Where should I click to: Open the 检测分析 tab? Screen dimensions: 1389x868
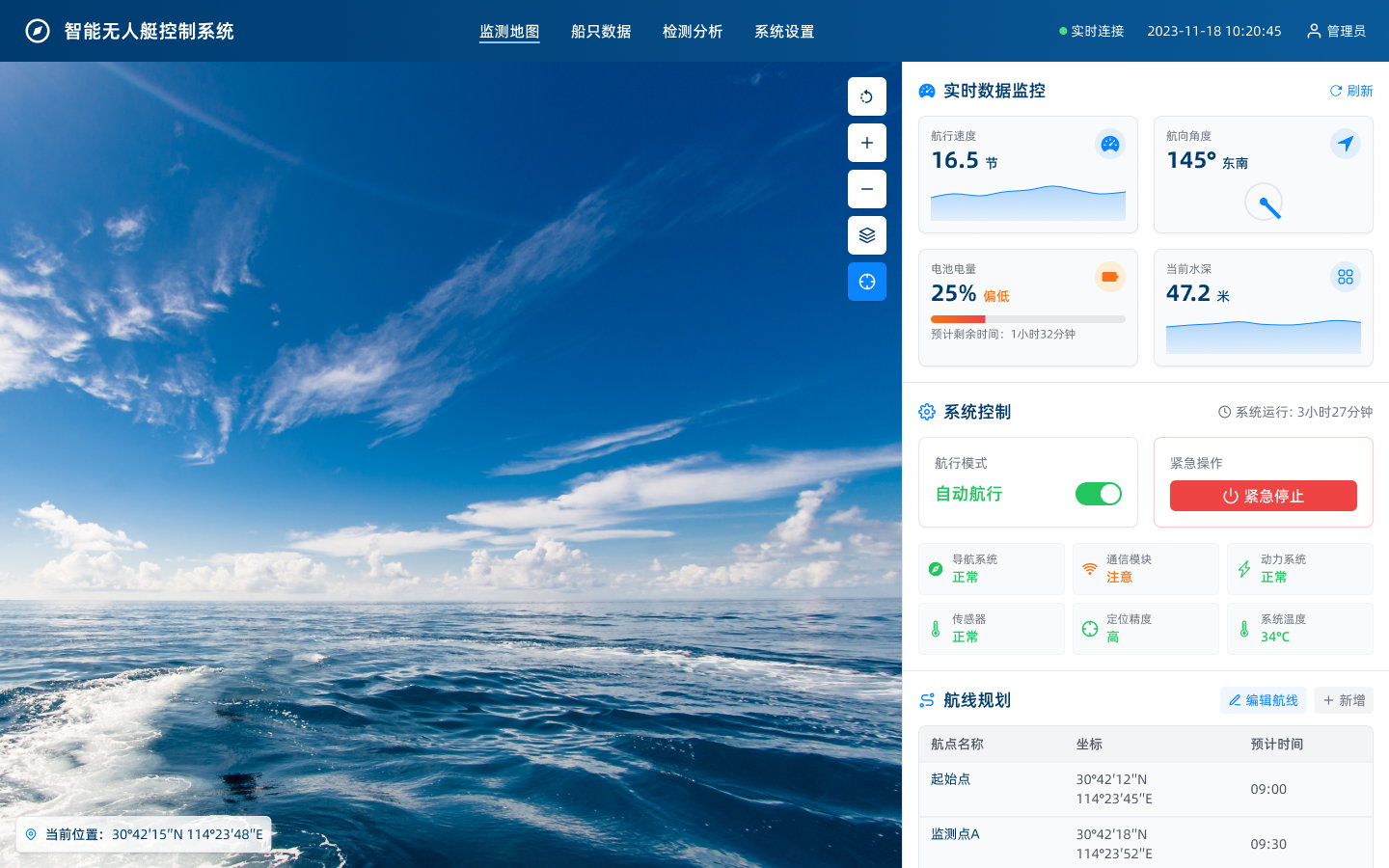[693, 32]
